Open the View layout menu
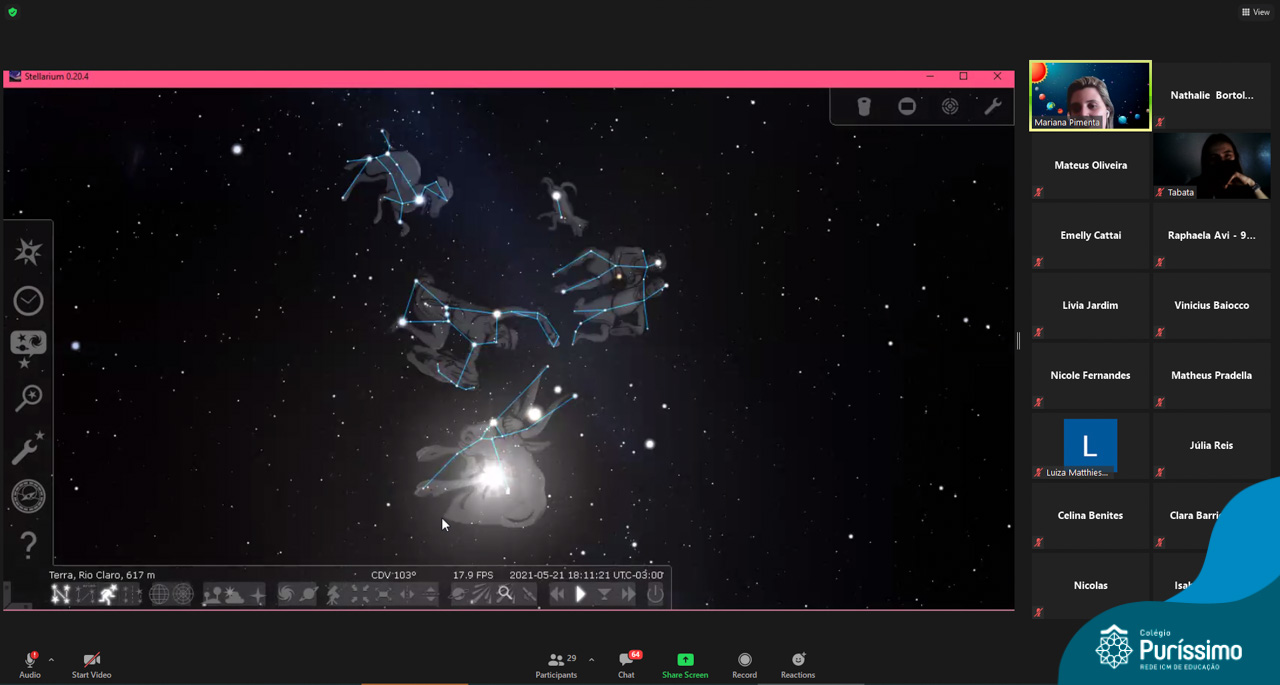Viewport: 1280px width, 685px height. click(x=1255, y=12)
